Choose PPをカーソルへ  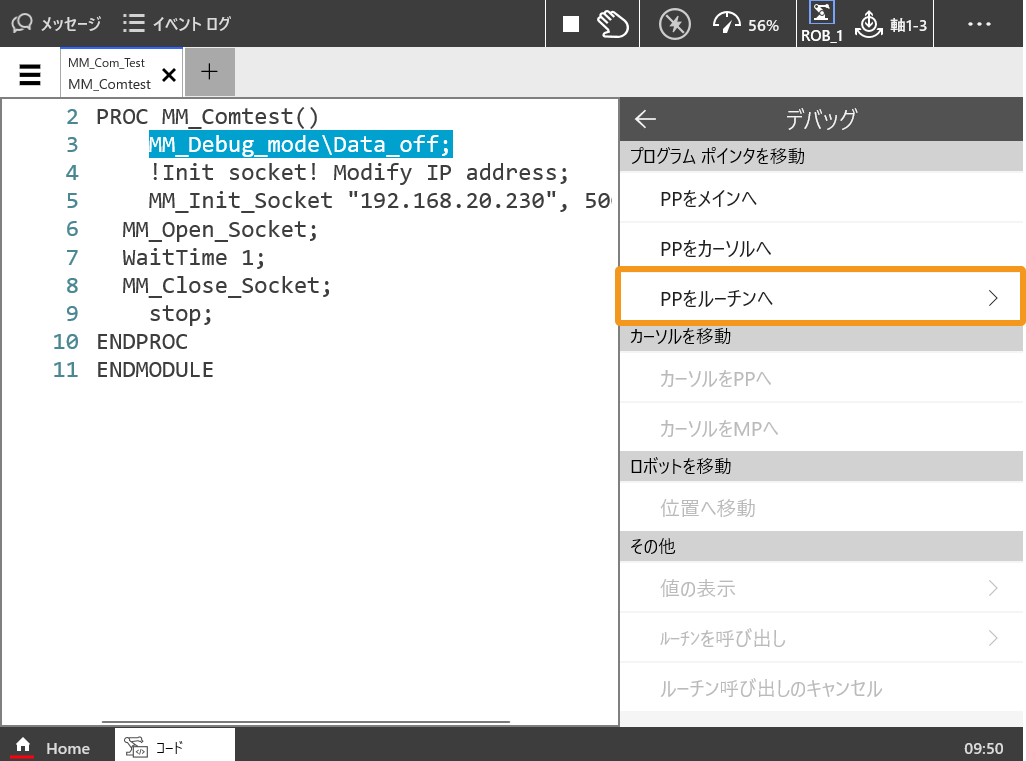coord(821,249)
